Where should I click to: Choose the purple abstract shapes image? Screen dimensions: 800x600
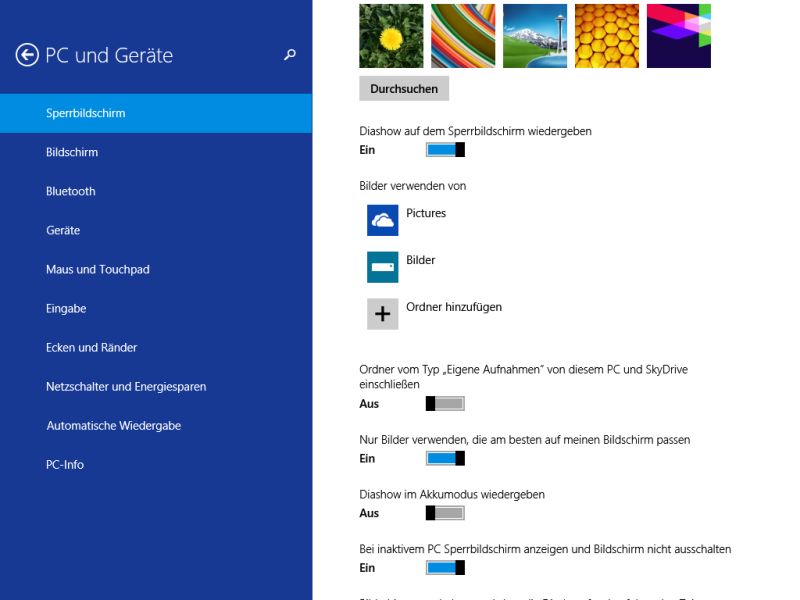(x=679, y=36)
